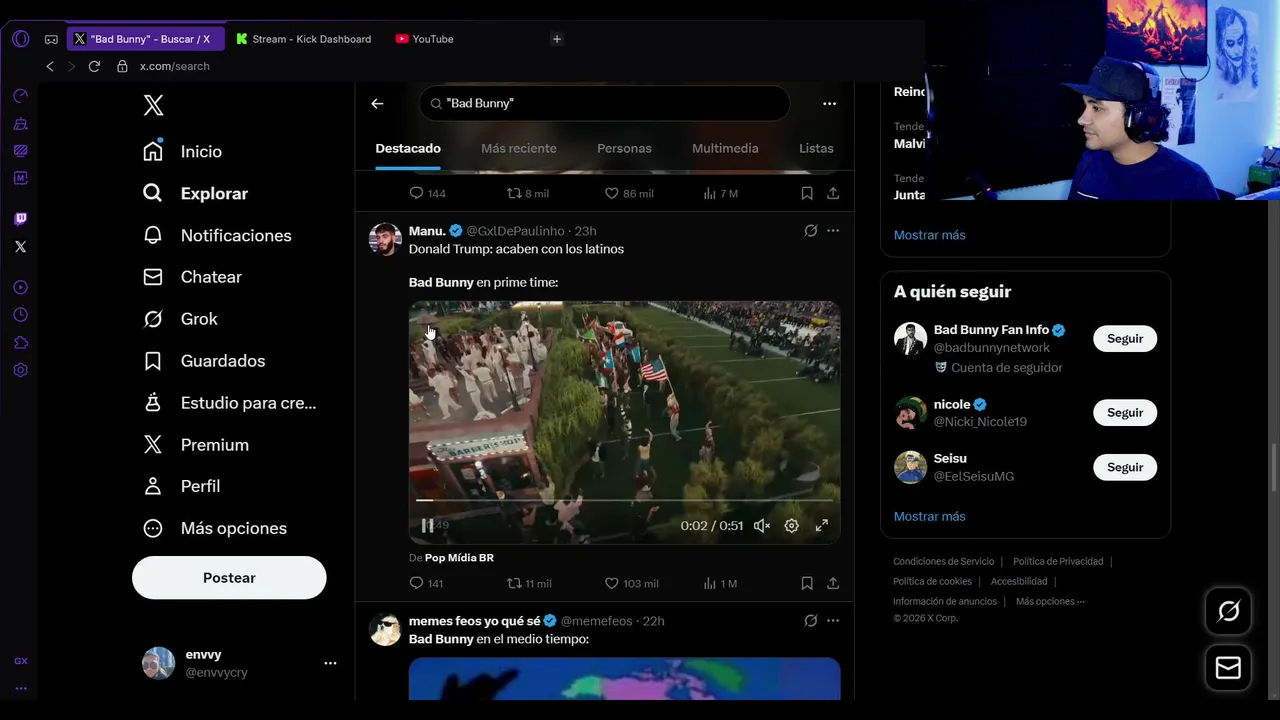Viewport: 1280px width, 720px height.
Task: Share Manu. post
Action: (833, 583)
